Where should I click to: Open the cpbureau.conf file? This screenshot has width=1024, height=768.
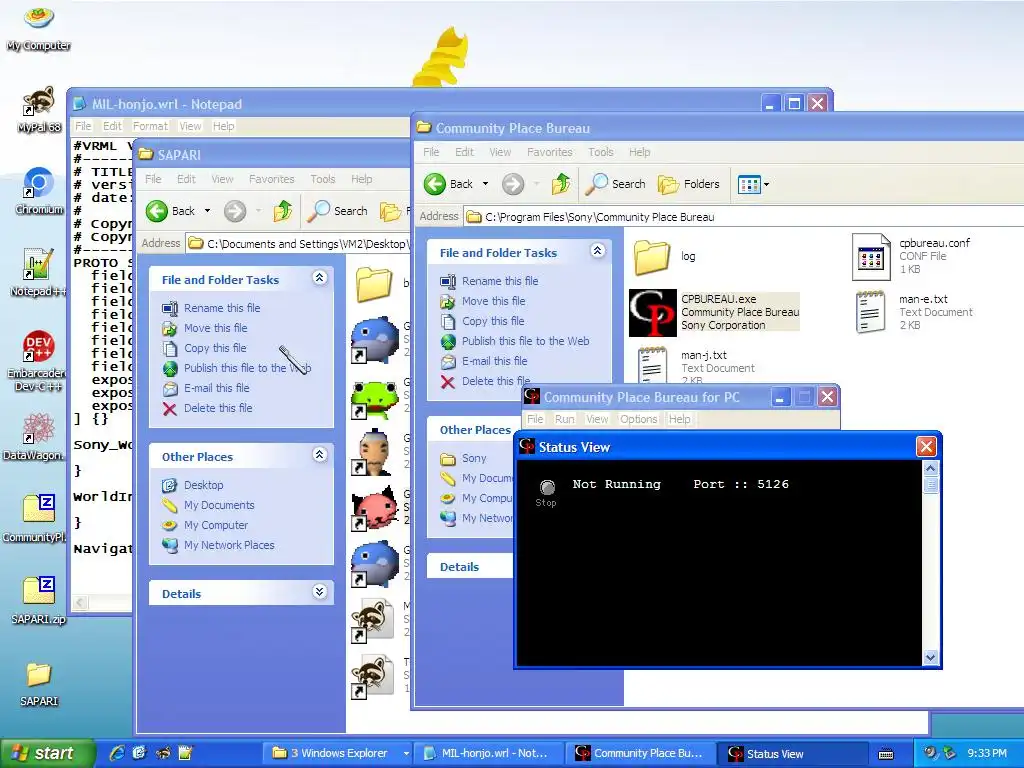point(871,257)
